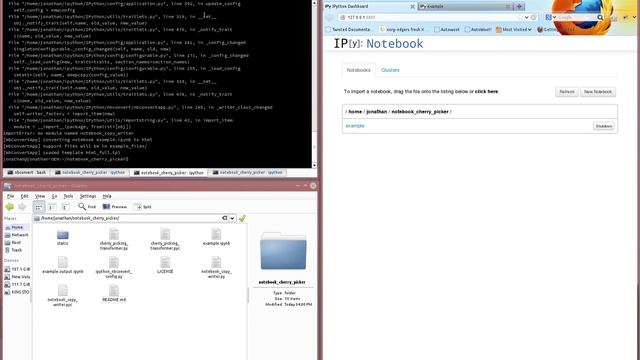This screenshot has height=360, width=640.
Task: Select IPy example browser tab
Action: pos(465,7)
